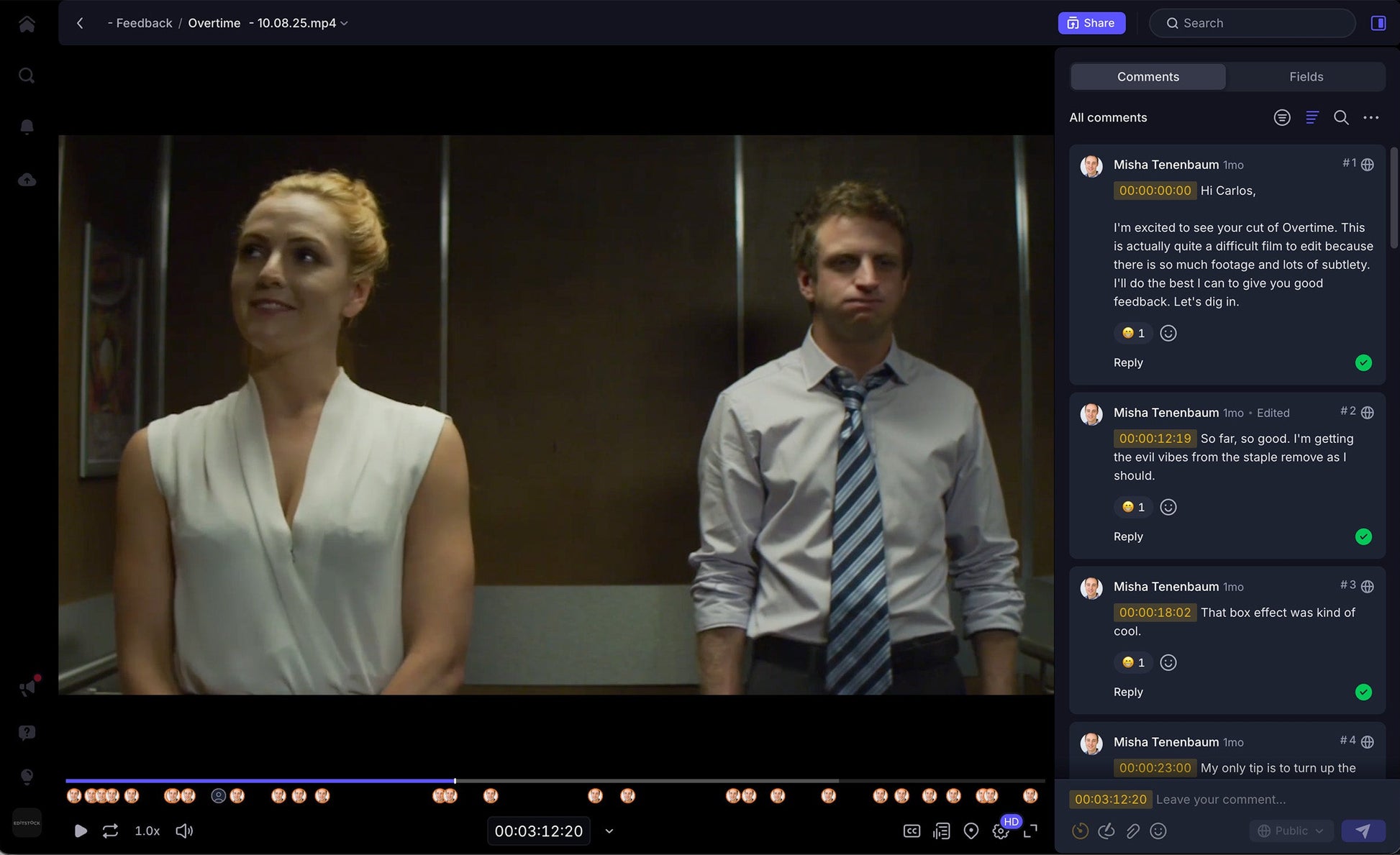
Task: Toggle closed captions in the player
Action: pyautogui.click(x=912, y=831)
